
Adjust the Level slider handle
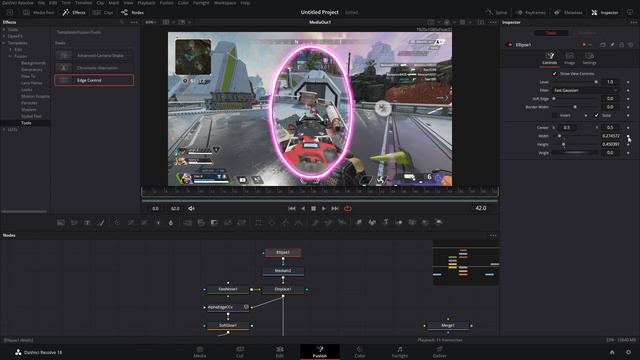point(596,82)
